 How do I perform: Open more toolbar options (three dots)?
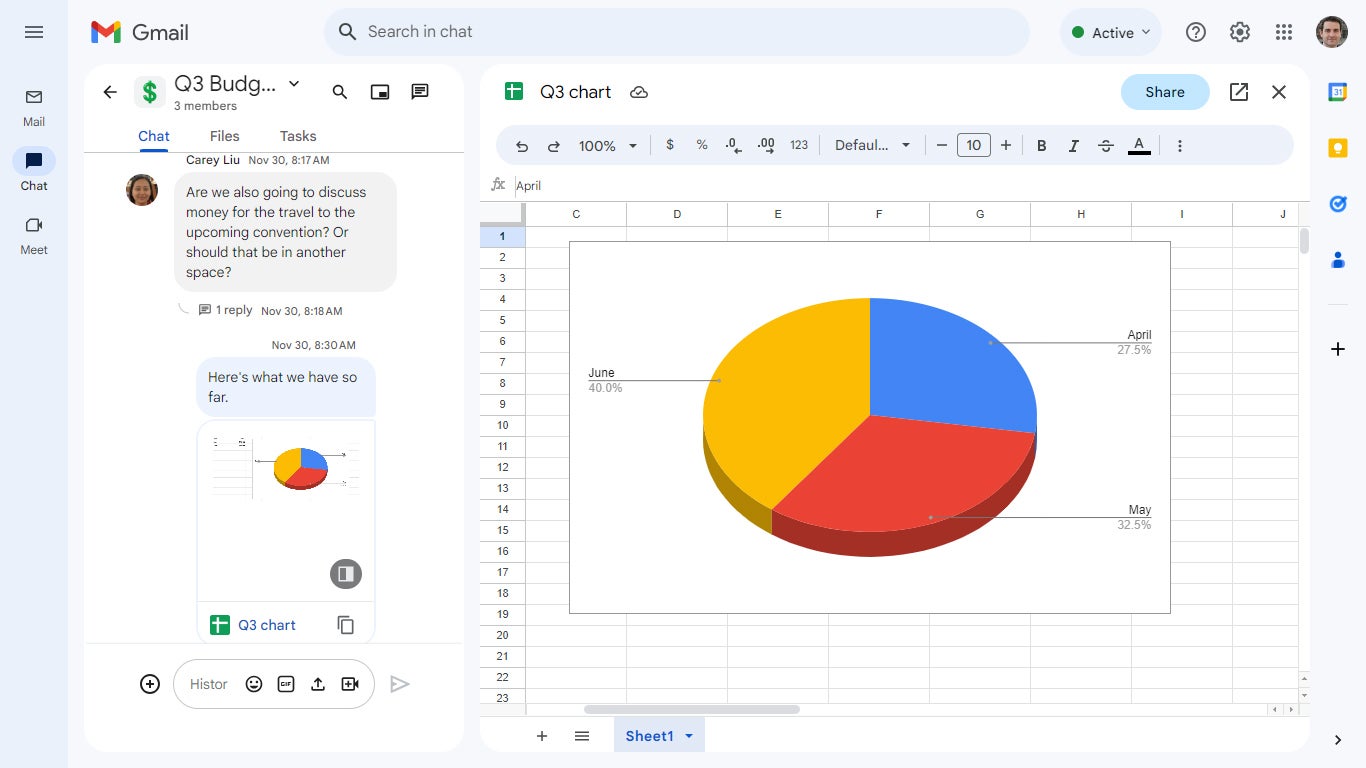point(1180,146)
